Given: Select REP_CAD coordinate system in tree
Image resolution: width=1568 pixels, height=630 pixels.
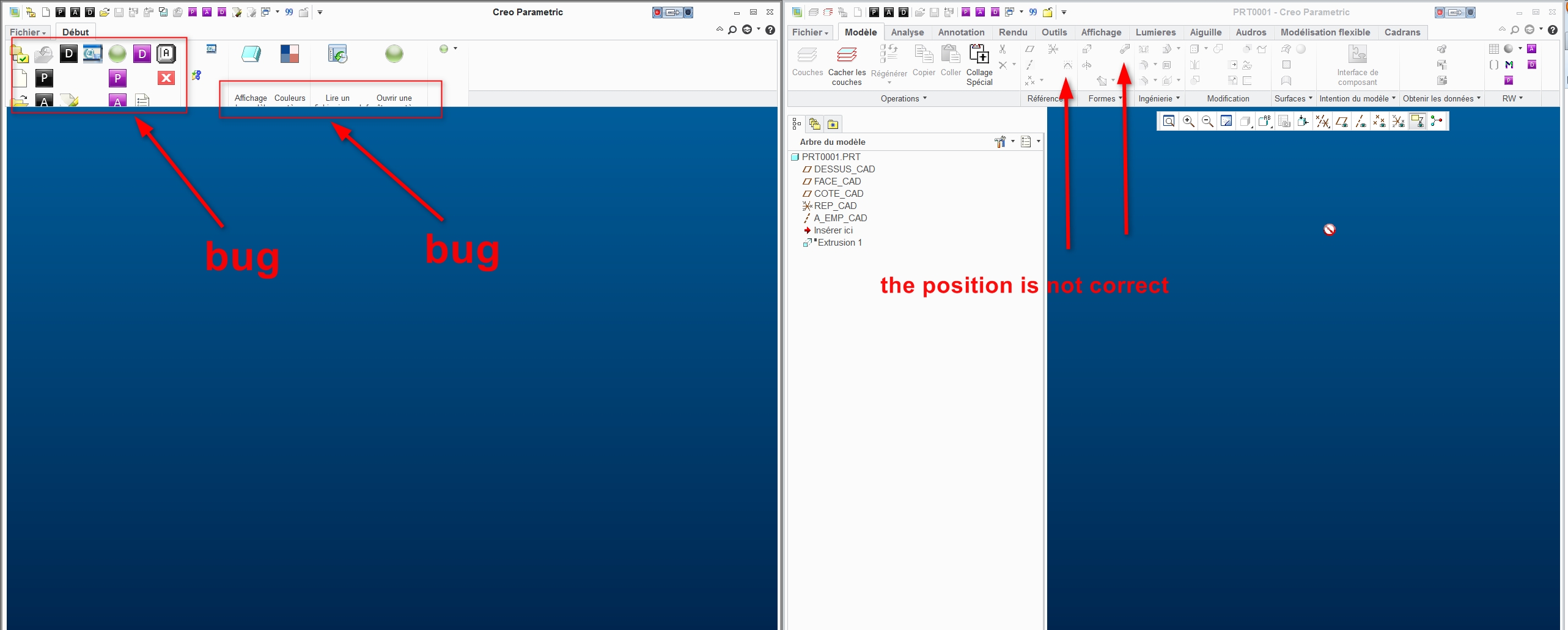Looking at the screenshot, I should 835,206.
